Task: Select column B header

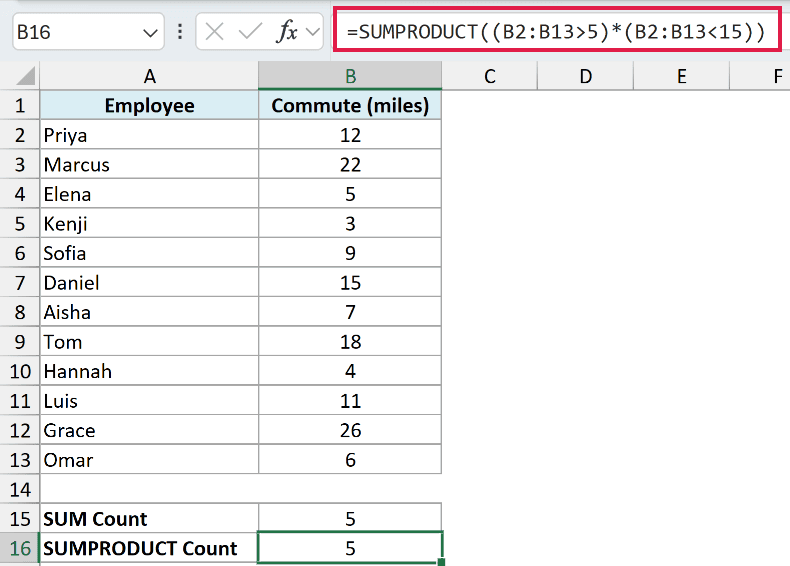Action: point(350,76)
